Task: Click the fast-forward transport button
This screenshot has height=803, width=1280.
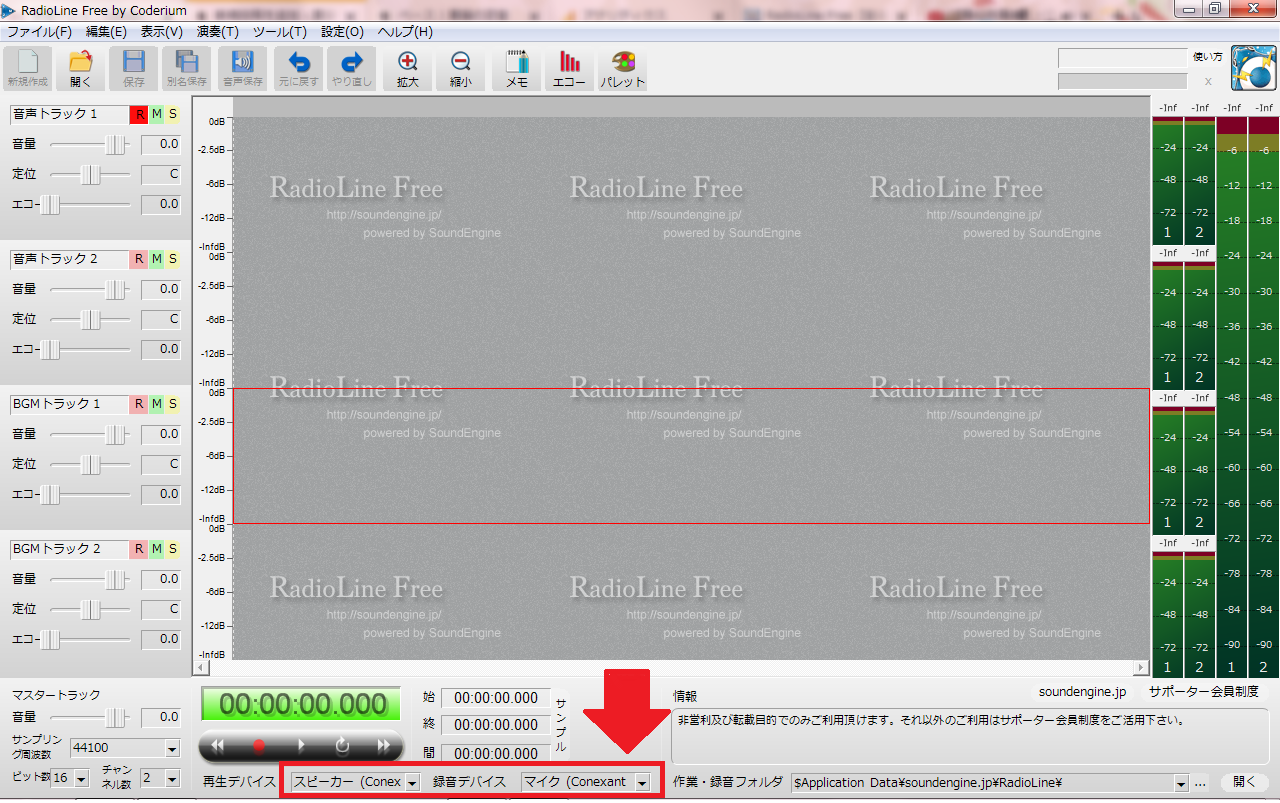Action: (384, 746)
